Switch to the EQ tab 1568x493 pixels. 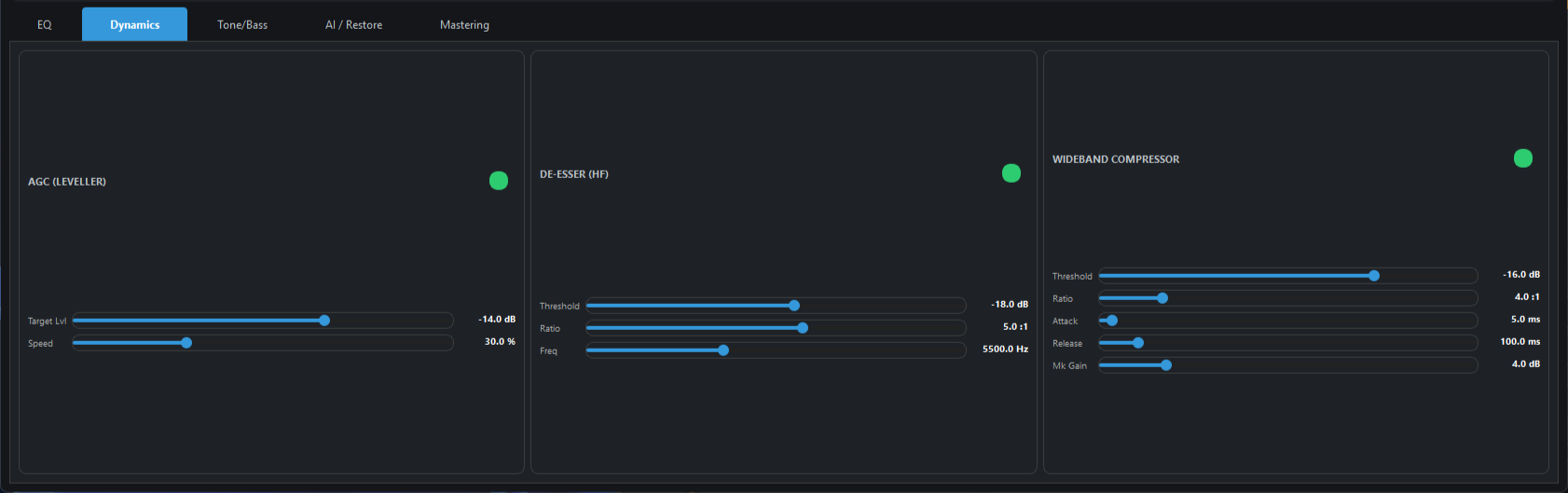[x=44, y=24]
